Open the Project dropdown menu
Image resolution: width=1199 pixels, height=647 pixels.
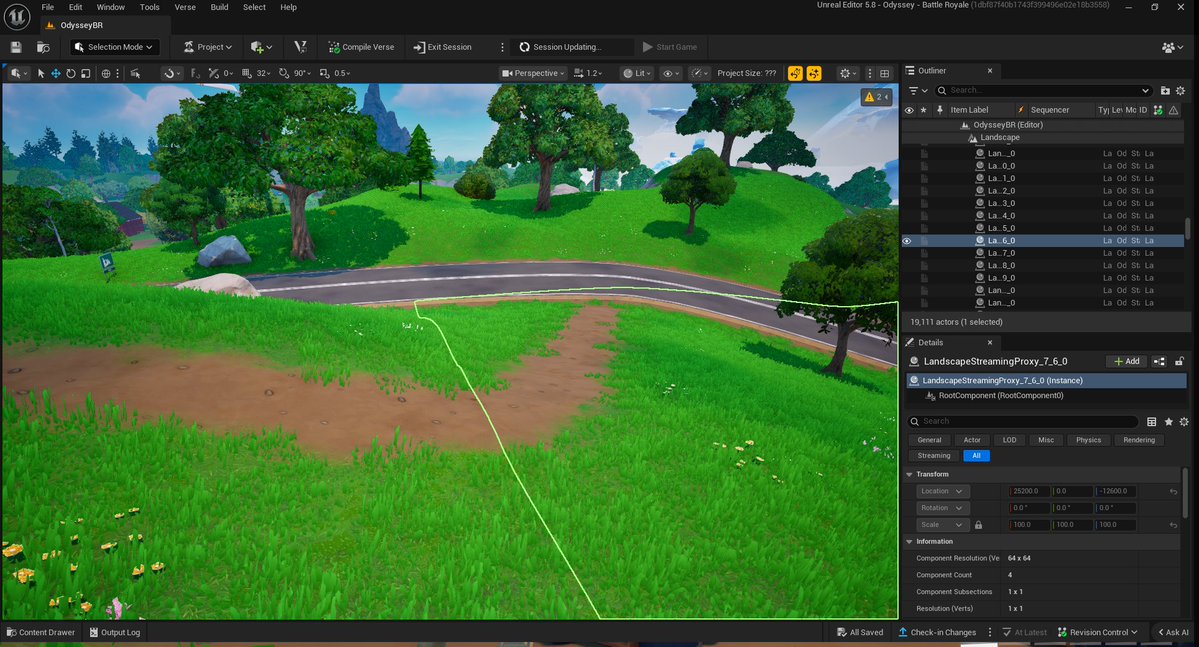pyautogui.click(x=207, y=47)
